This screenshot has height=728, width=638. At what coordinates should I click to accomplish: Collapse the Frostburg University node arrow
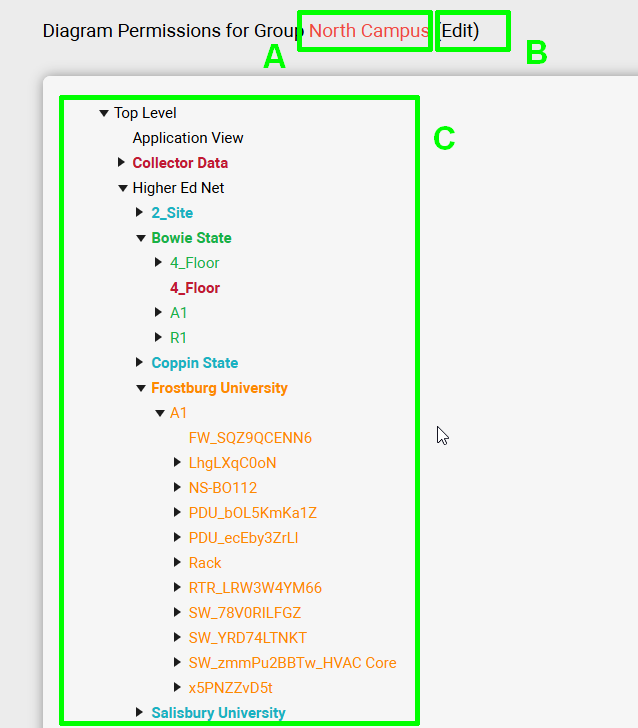pos(140,388)
